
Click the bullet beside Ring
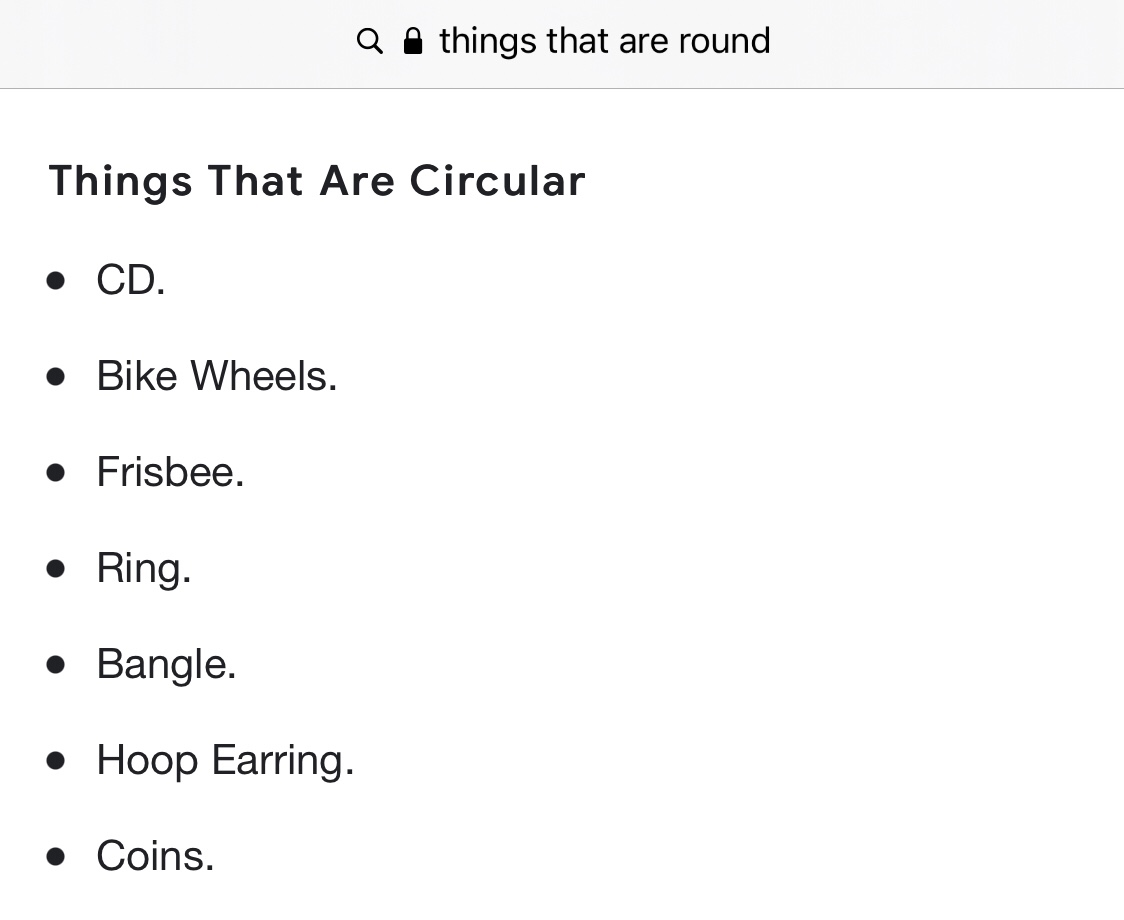point(56,569)
